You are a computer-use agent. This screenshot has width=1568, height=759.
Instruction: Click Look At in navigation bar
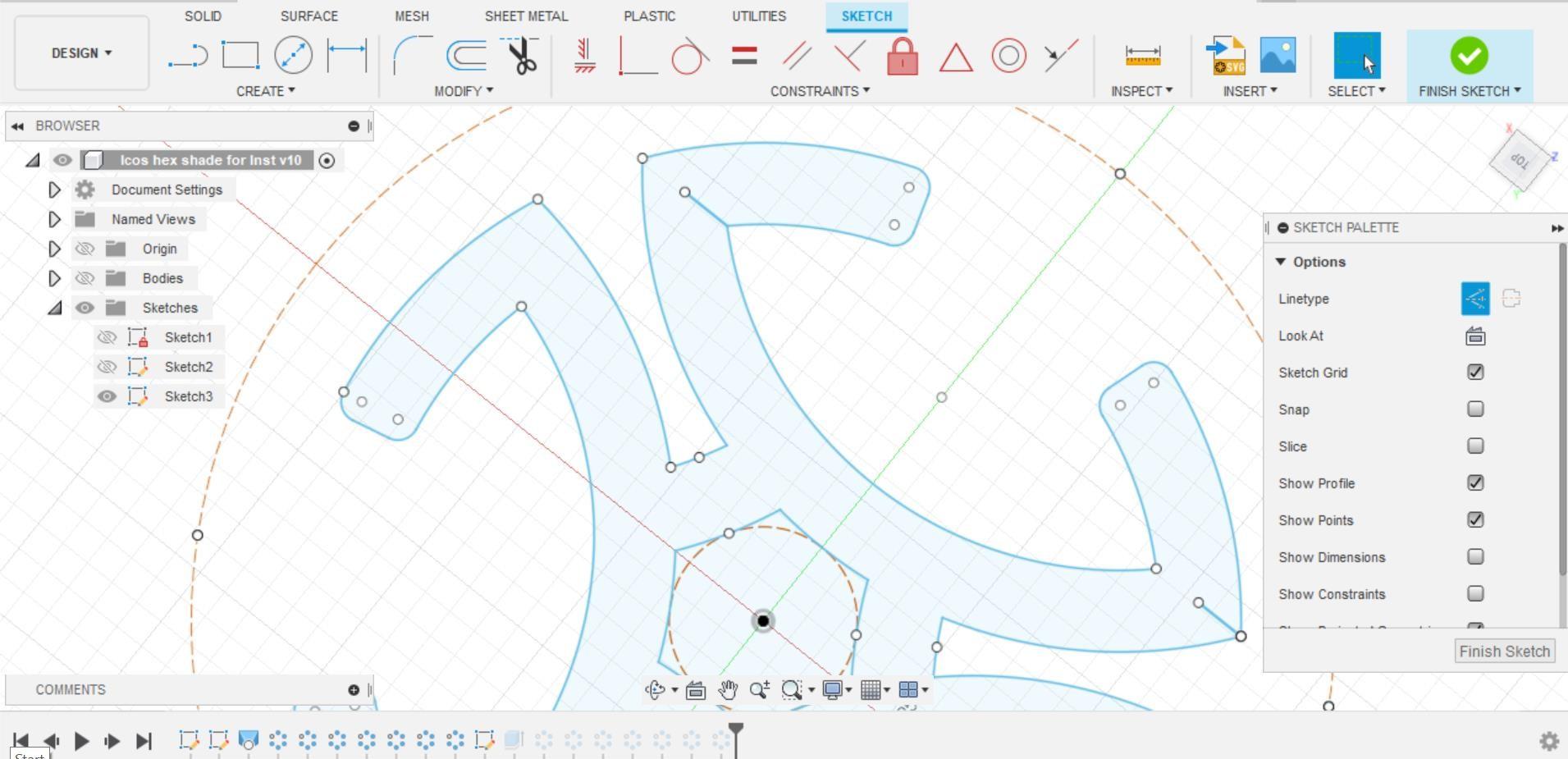696,690
